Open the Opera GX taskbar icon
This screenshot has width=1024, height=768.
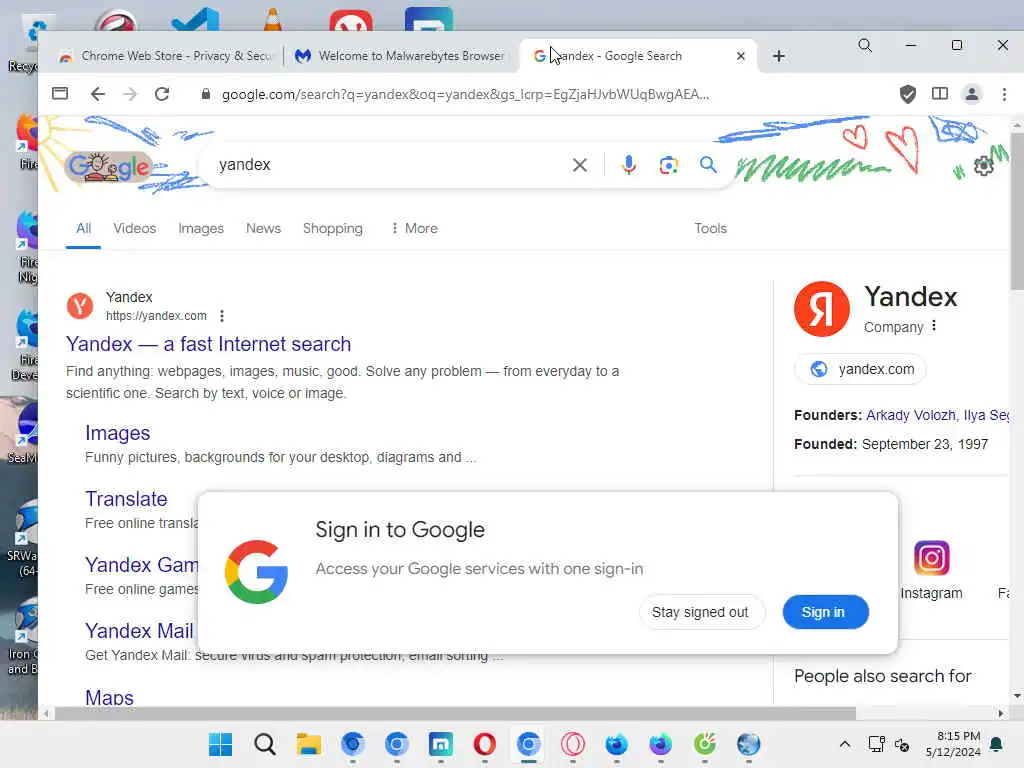coord(573,744)
